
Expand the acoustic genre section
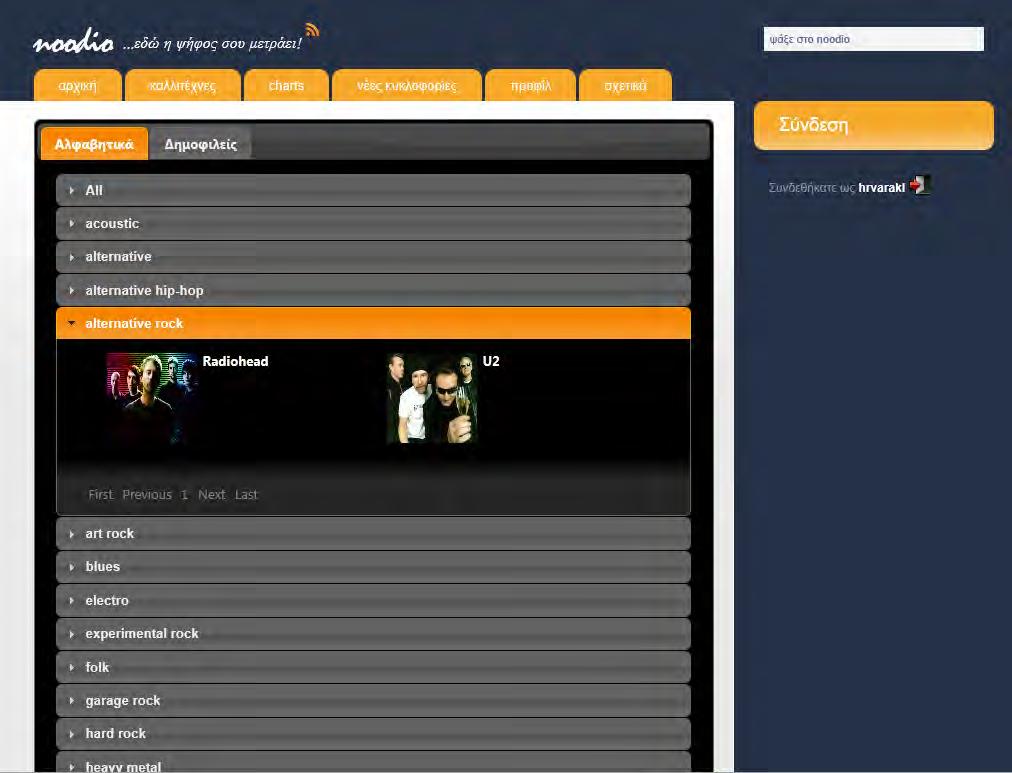tap(373, 223)
